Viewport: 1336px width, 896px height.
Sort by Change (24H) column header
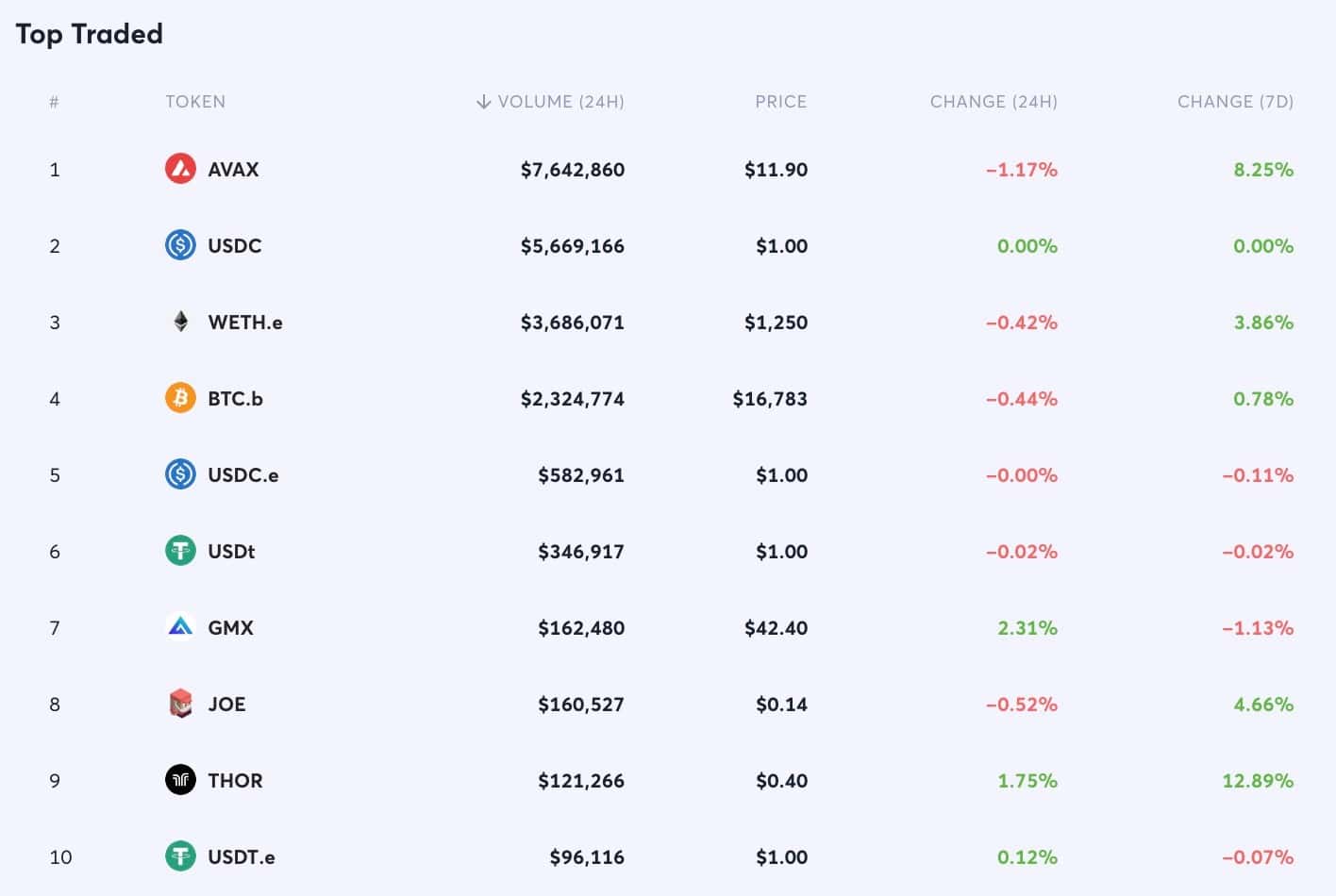click(994, 102)
